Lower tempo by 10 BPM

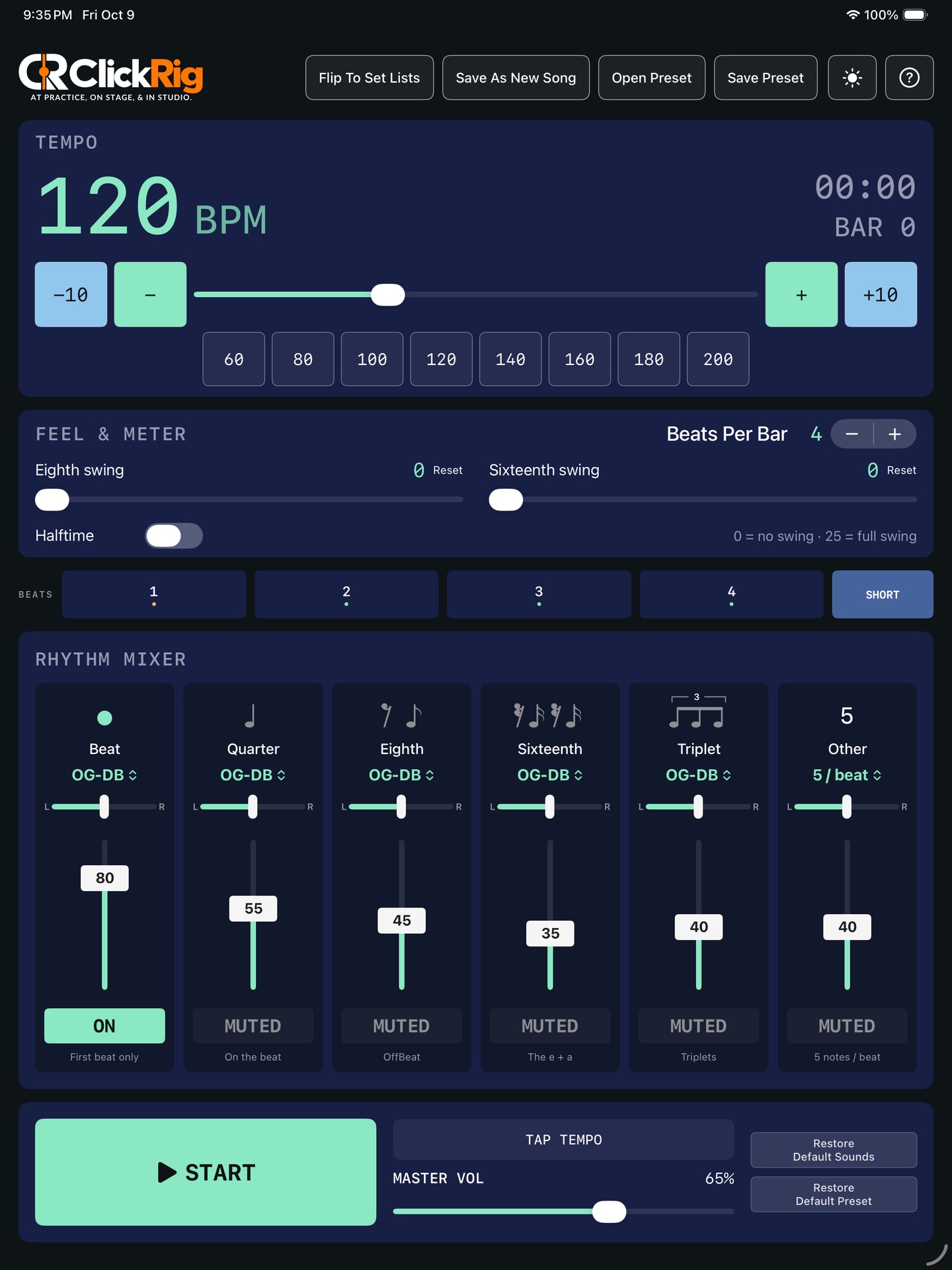point(71,294)
